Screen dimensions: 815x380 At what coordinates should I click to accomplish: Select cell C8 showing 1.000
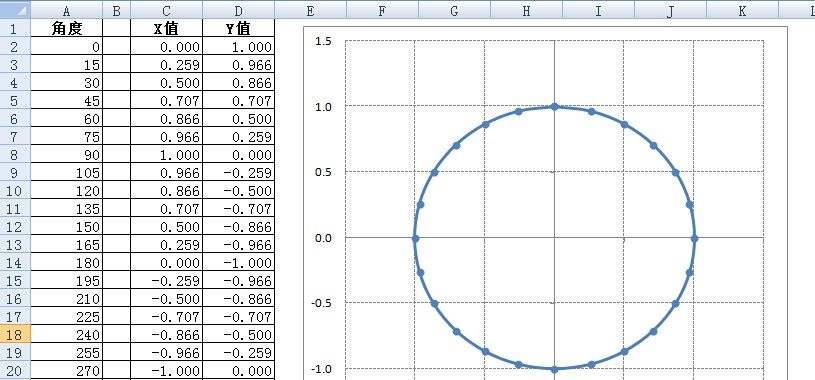pos(166,155)
